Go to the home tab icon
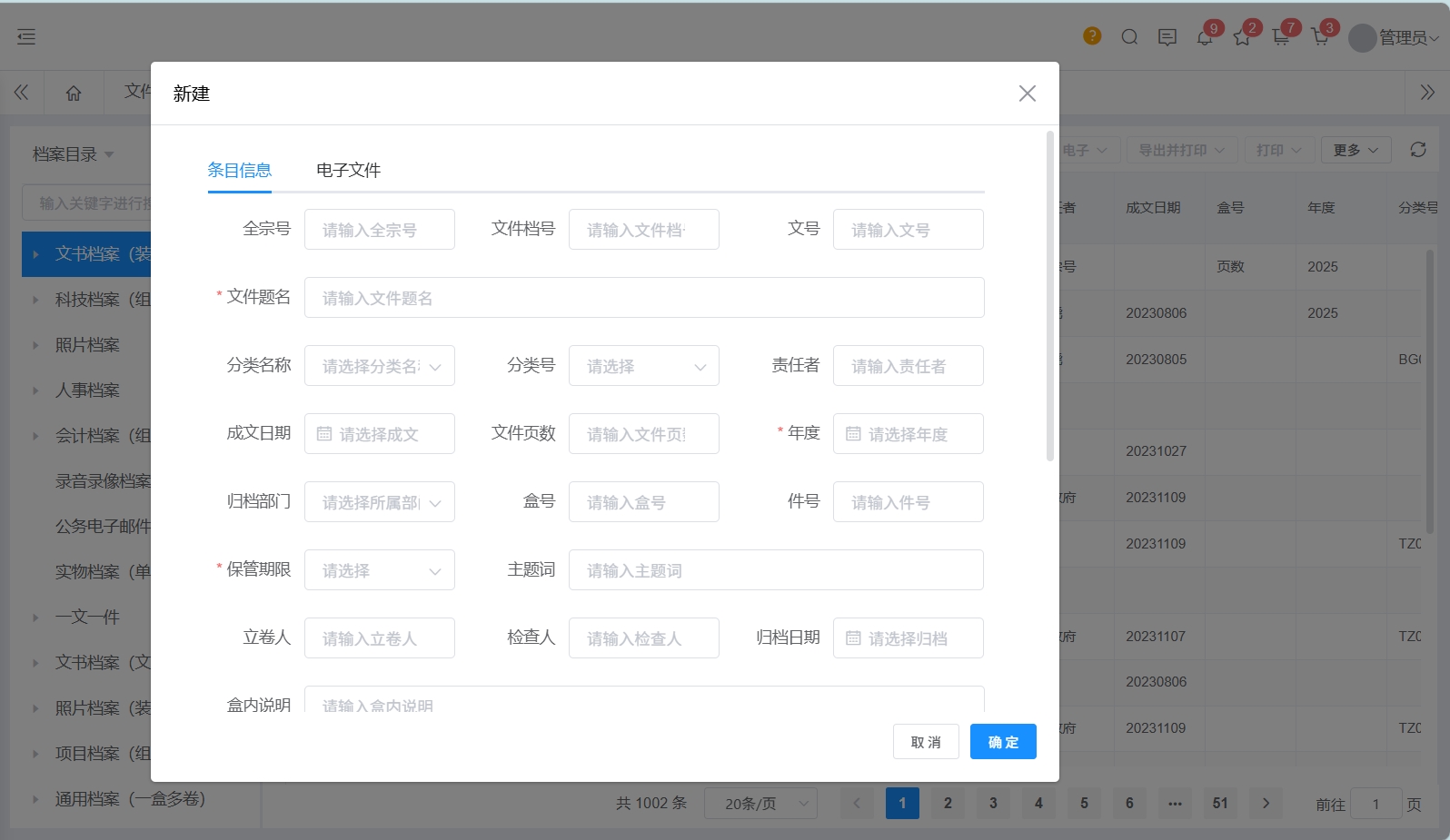 (x=74, y=93)
